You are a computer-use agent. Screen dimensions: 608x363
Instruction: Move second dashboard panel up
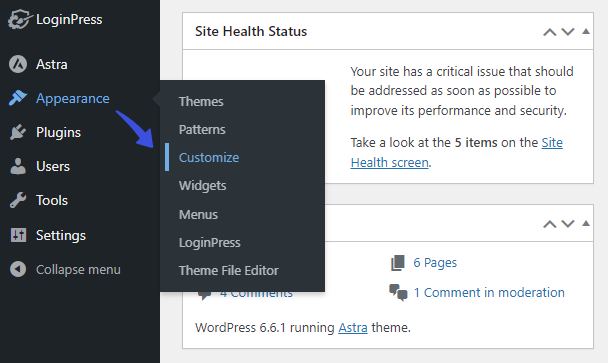click(x=549, y=224)
